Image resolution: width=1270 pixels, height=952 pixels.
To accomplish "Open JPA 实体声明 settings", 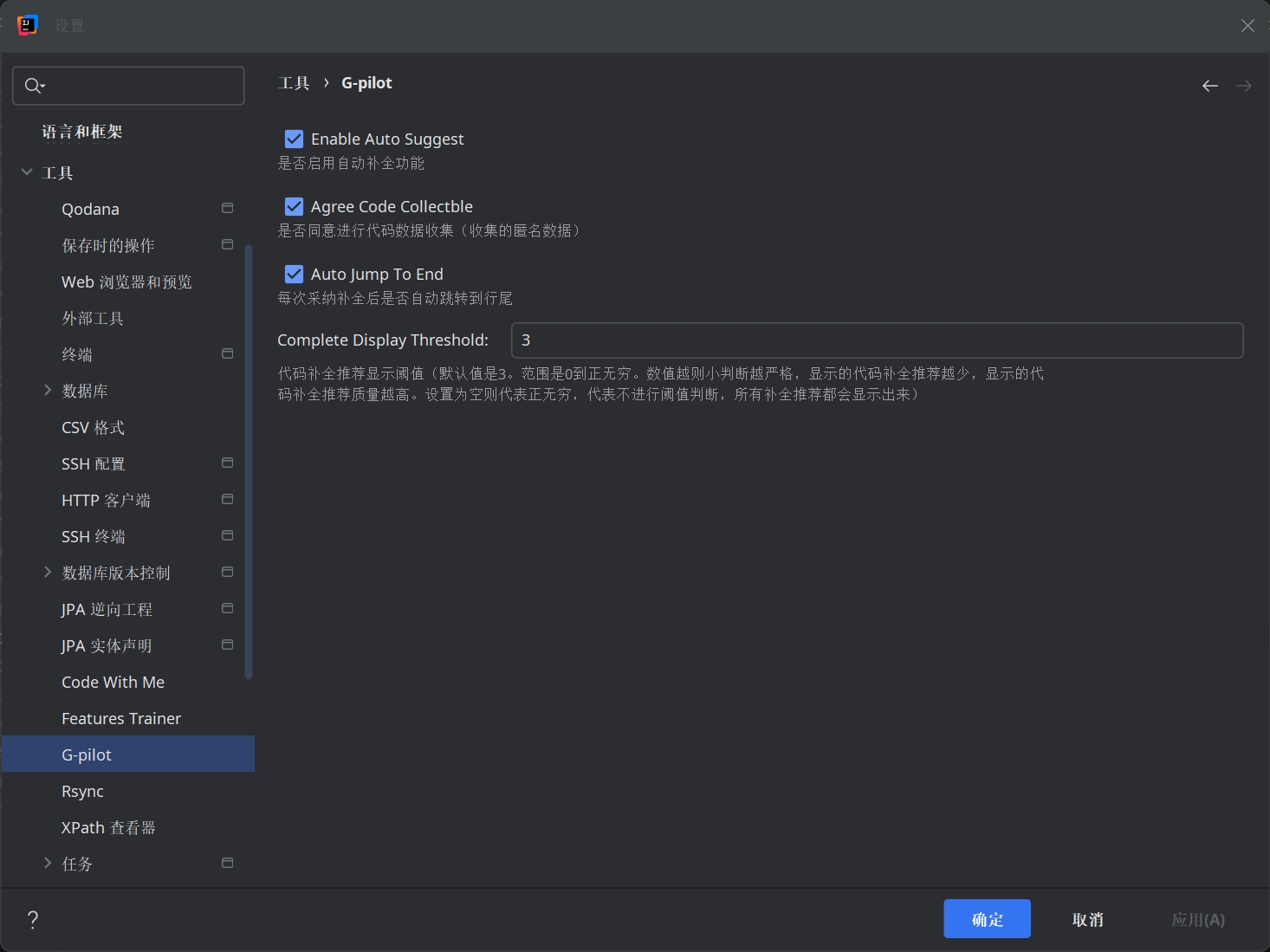I will 128,645.
